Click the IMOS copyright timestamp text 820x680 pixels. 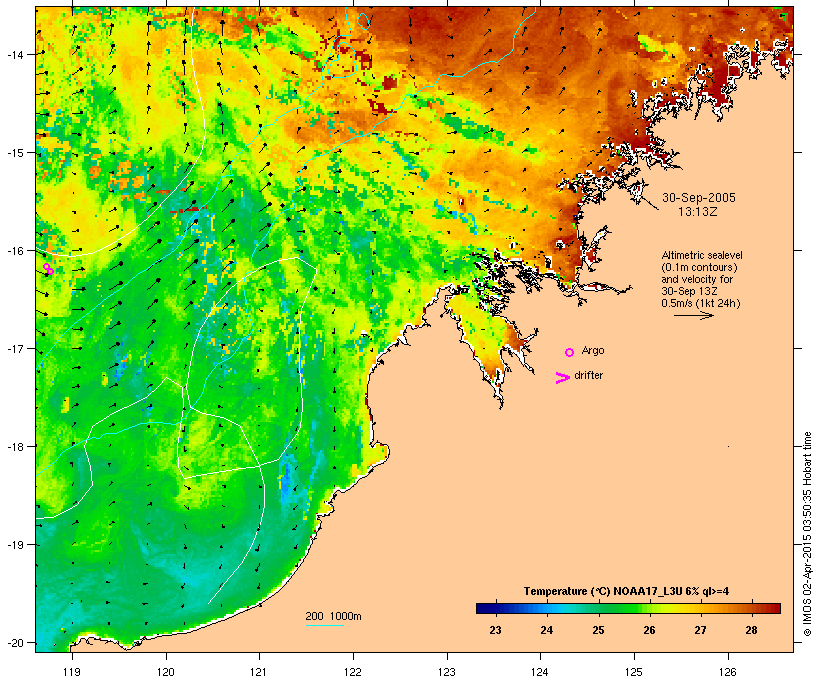tap(807, 534)
